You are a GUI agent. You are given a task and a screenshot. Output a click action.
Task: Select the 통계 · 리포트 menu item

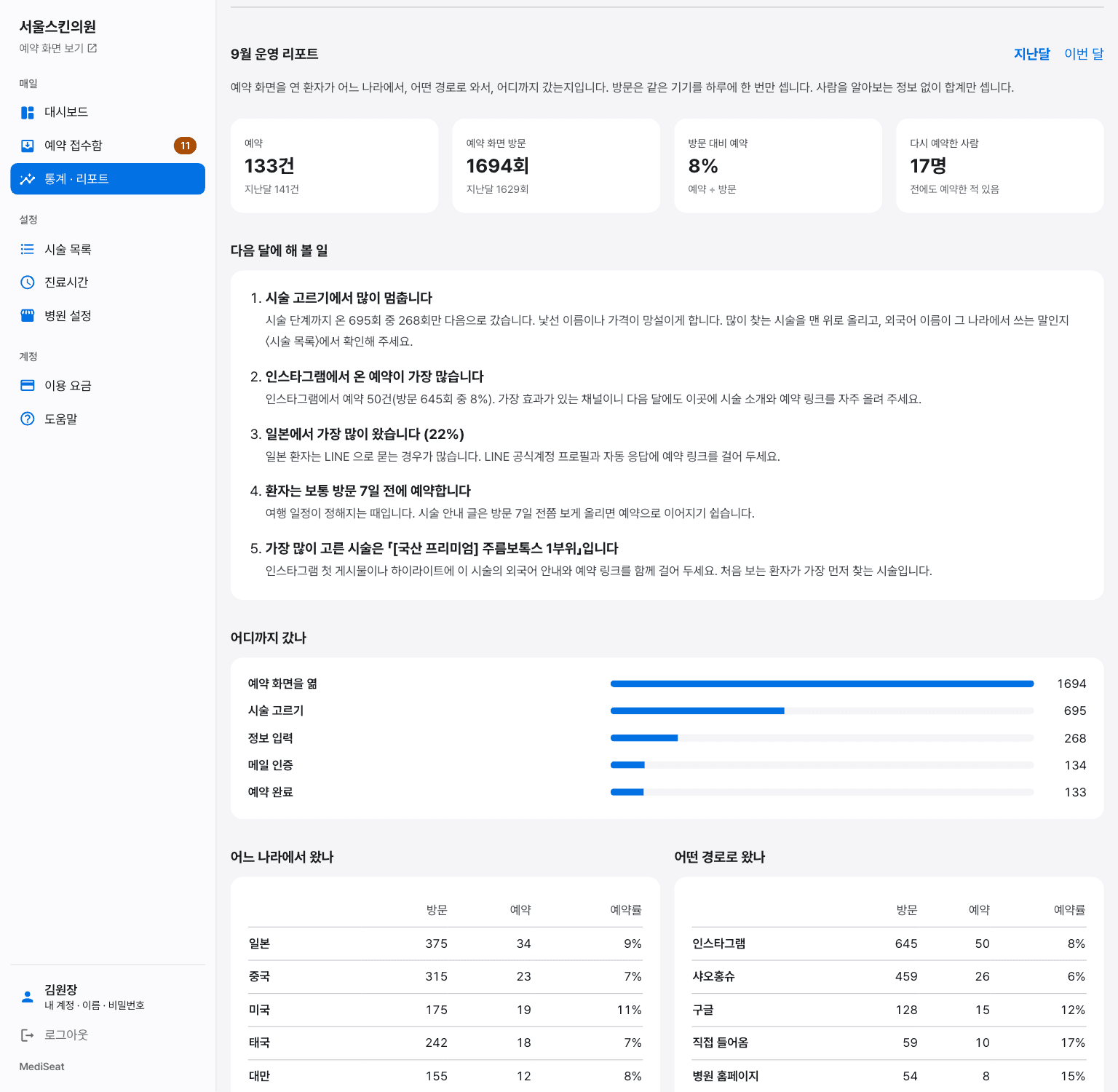point(108,179)
